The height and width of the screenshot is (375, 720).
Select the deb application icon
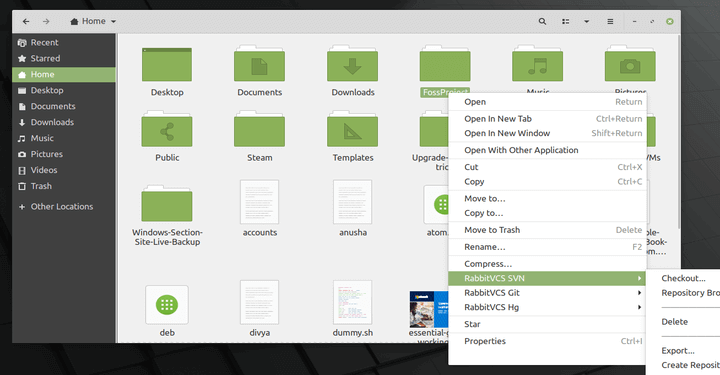(167, 304)
